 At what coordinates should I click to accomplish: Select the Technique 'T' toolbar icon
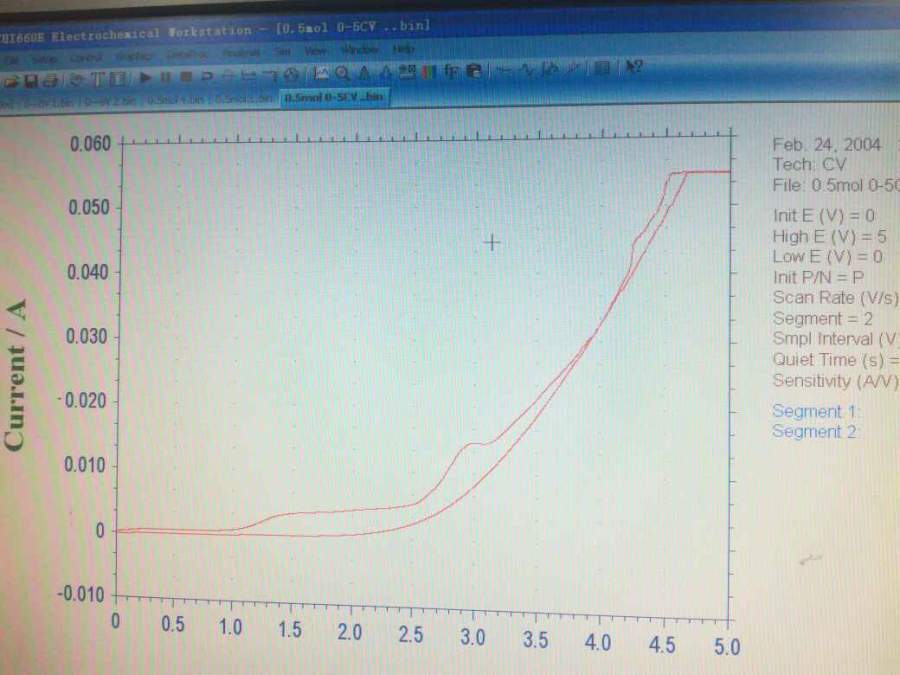[x=98, y=79]
